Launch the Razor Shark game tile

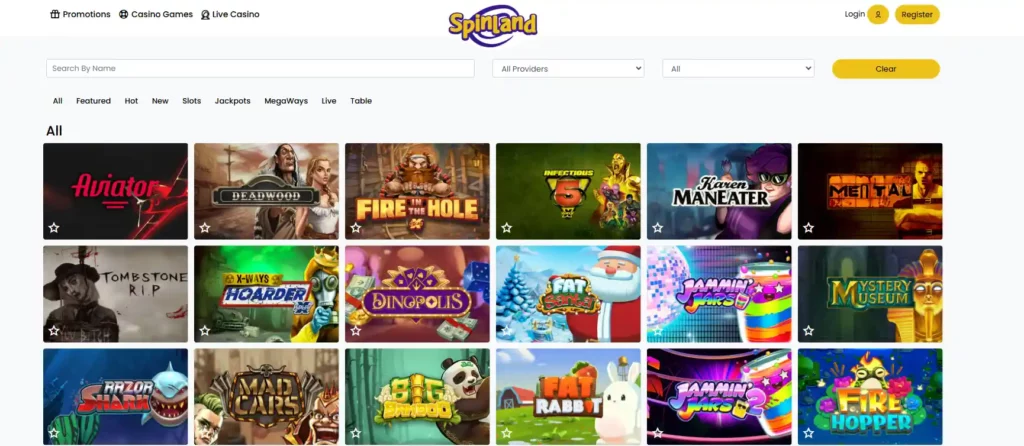pyautogui.click(x=116, y=396)
